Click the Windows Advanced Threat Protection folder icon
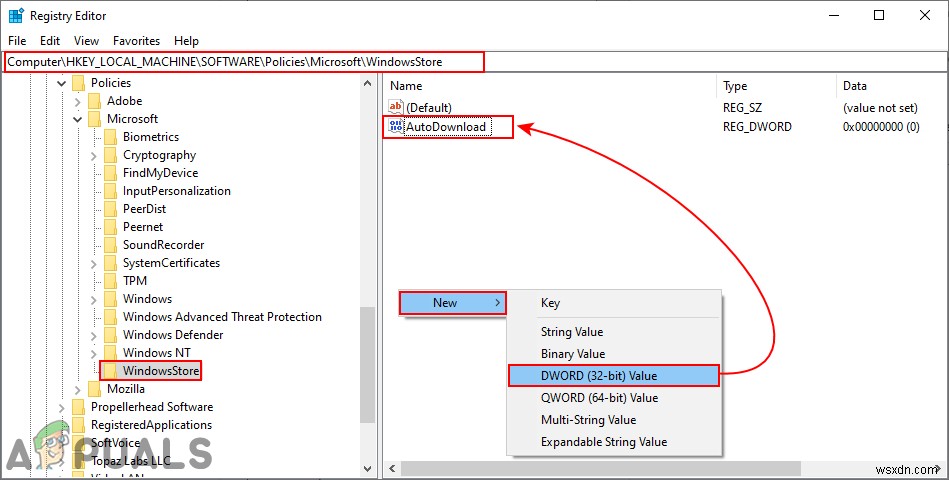The height and width of the screenshot is (480, 949). pos(110,317)
